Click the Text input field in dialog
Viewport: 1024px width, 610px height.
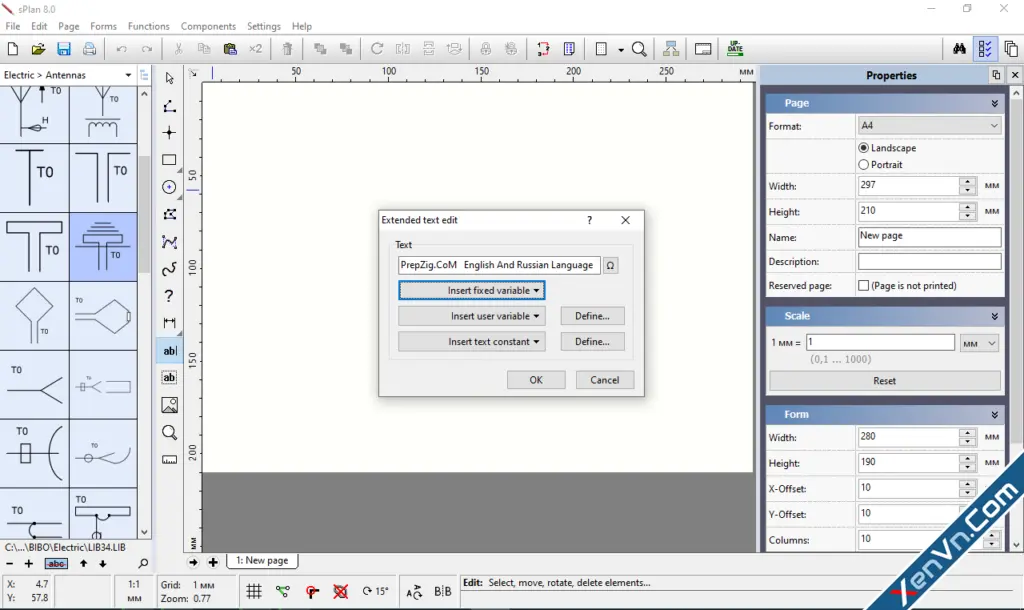(499, 265)
